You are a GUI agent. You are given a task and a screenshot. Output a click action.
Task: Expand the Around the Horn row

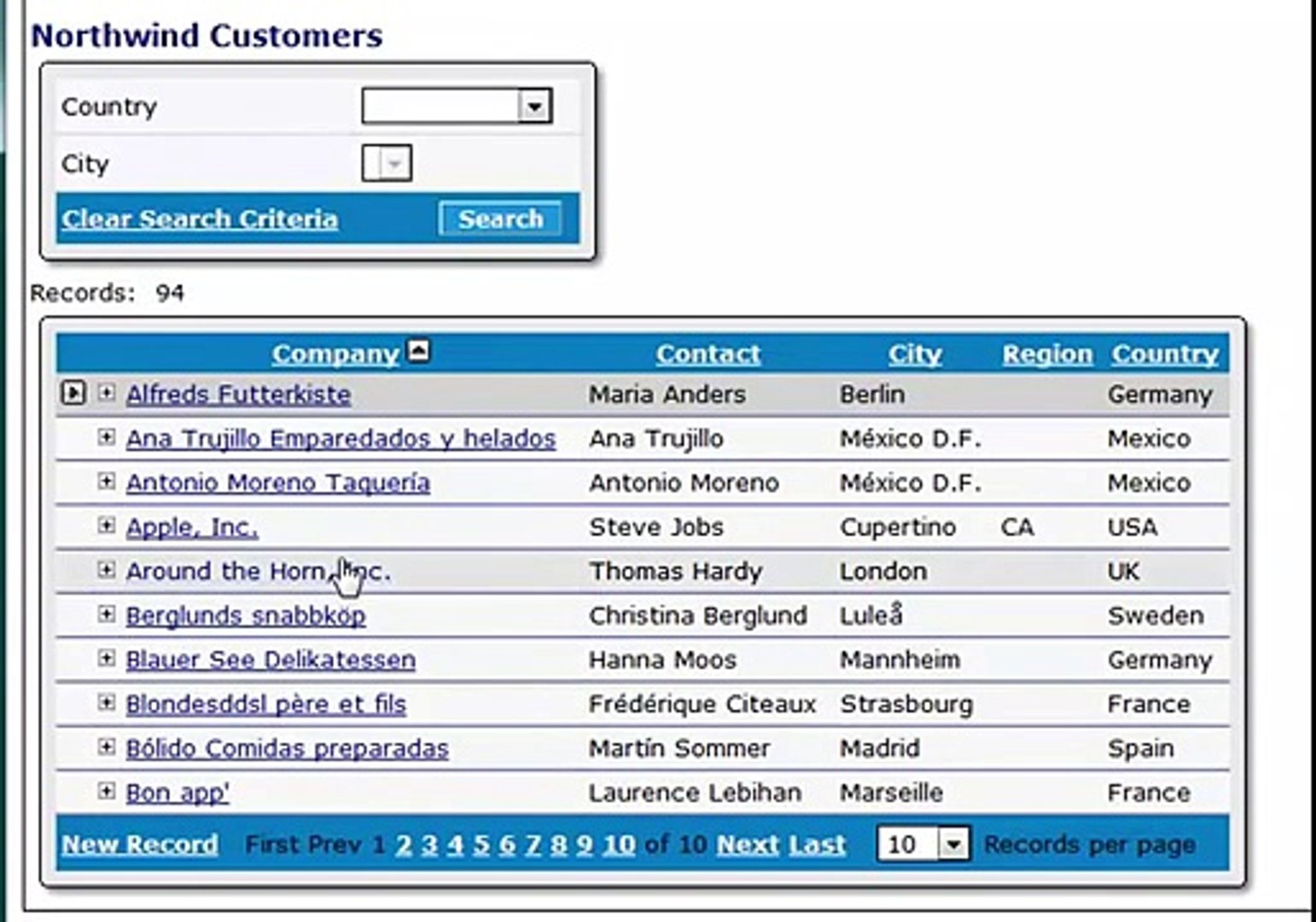click(106, 570)
